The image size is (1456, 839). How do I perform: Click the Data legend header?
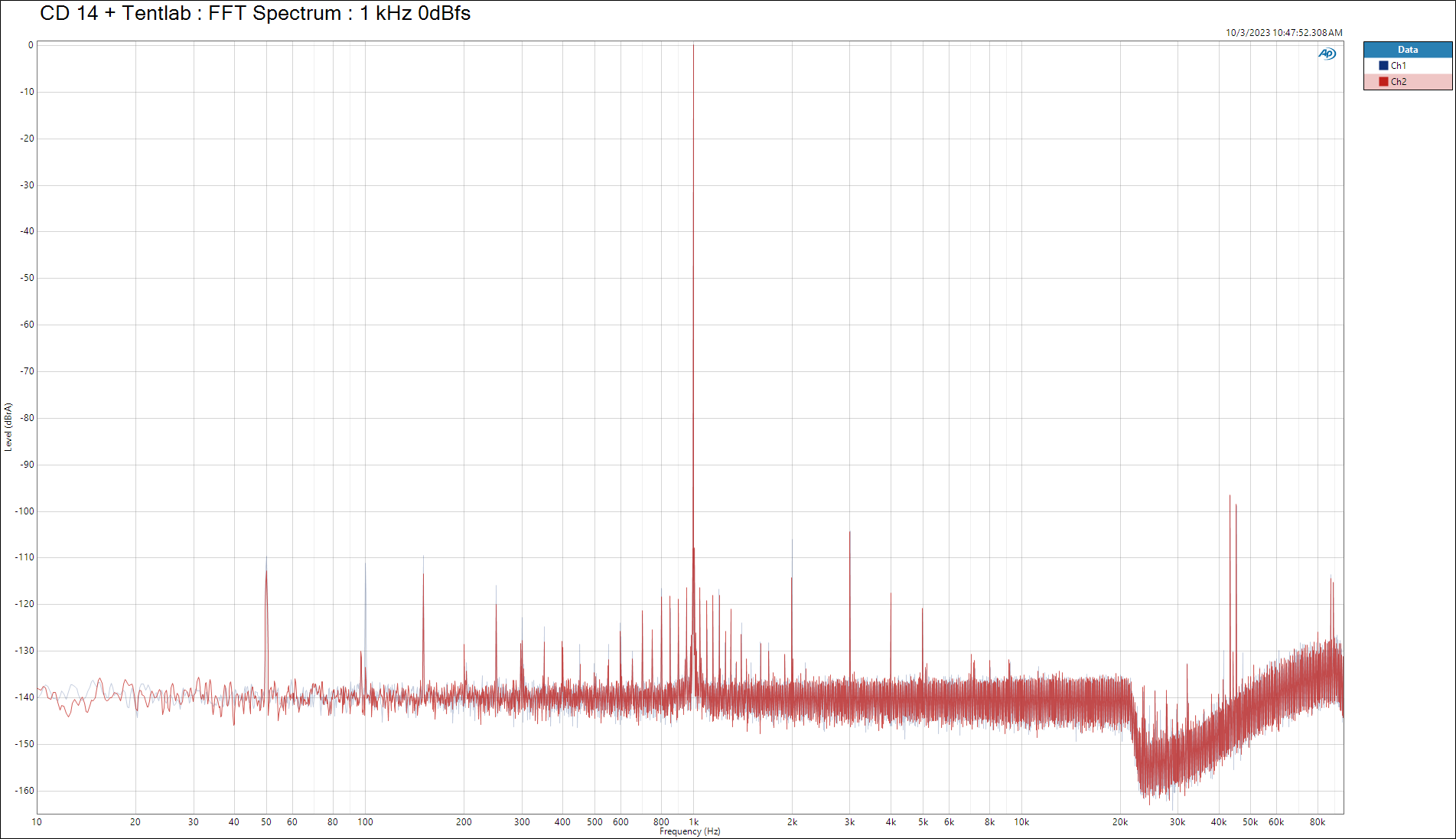pos(1407,50)
